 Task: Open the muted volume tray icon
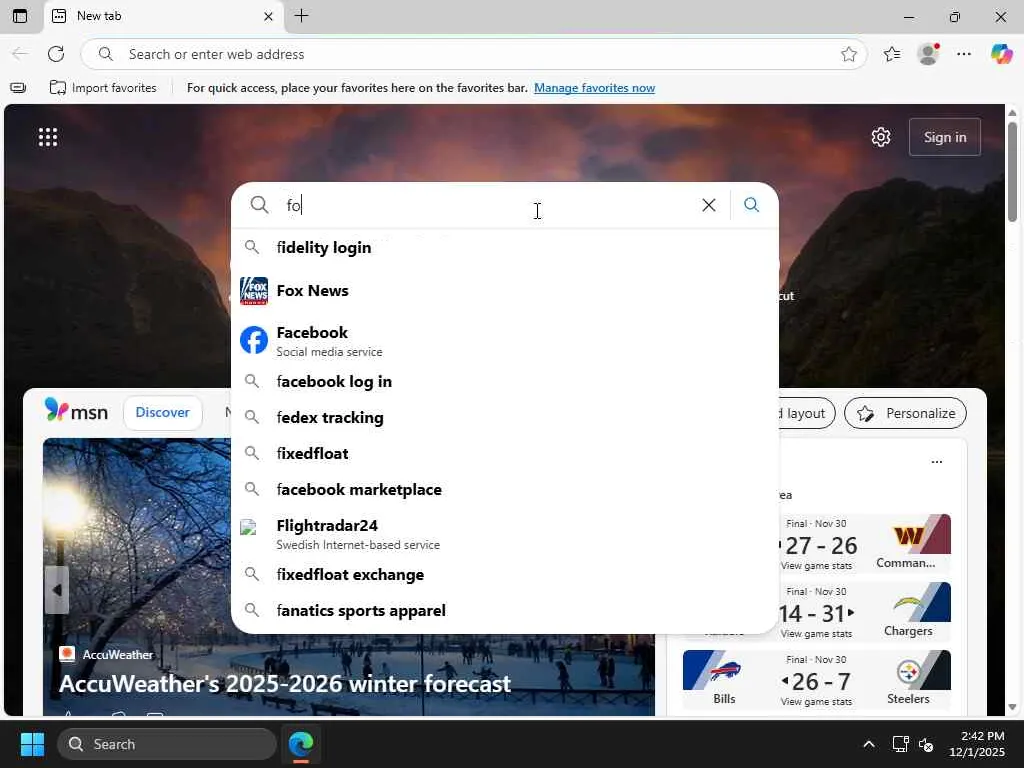point(926,744)
